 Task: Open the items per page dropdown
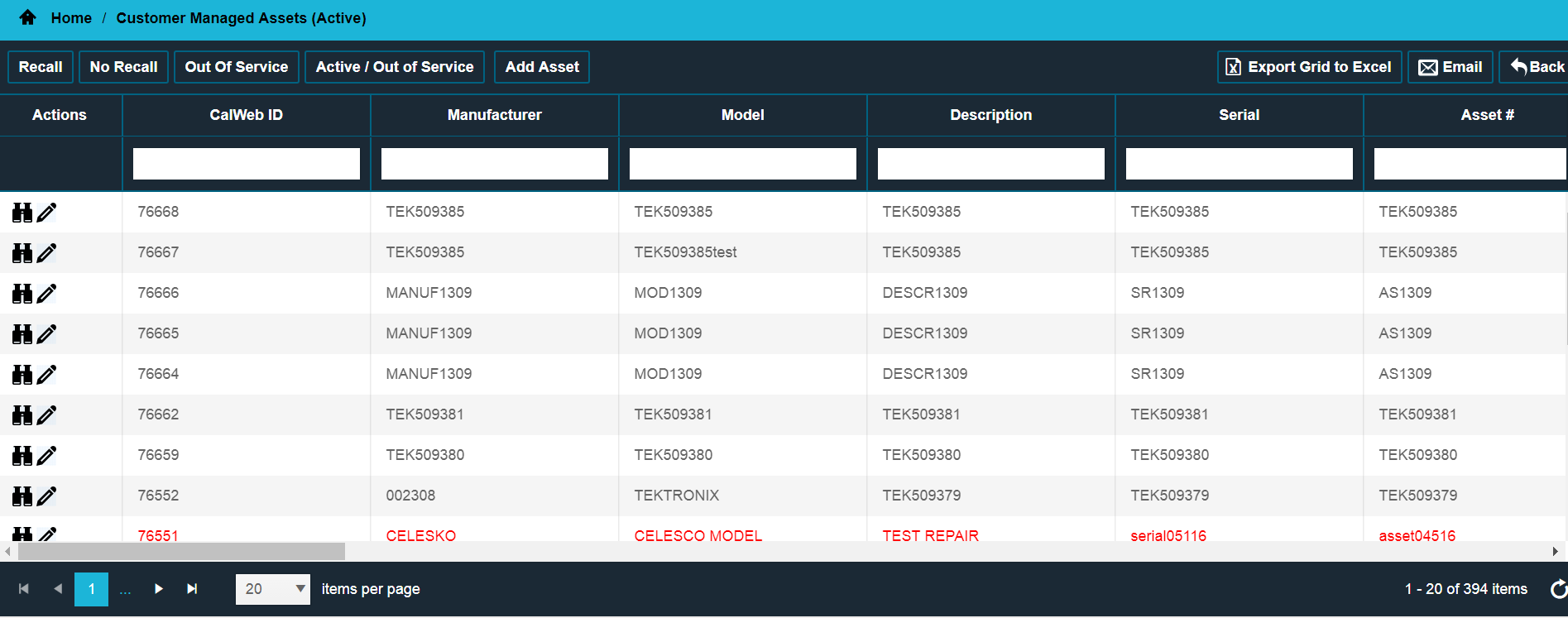tap(273, 589)
